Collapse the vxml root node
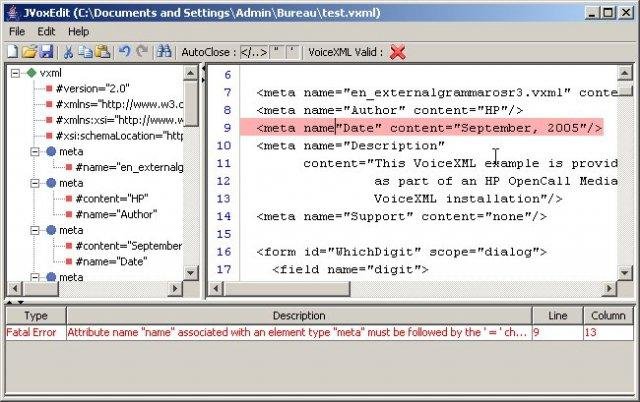640x402 pixels. coord(16,73)
